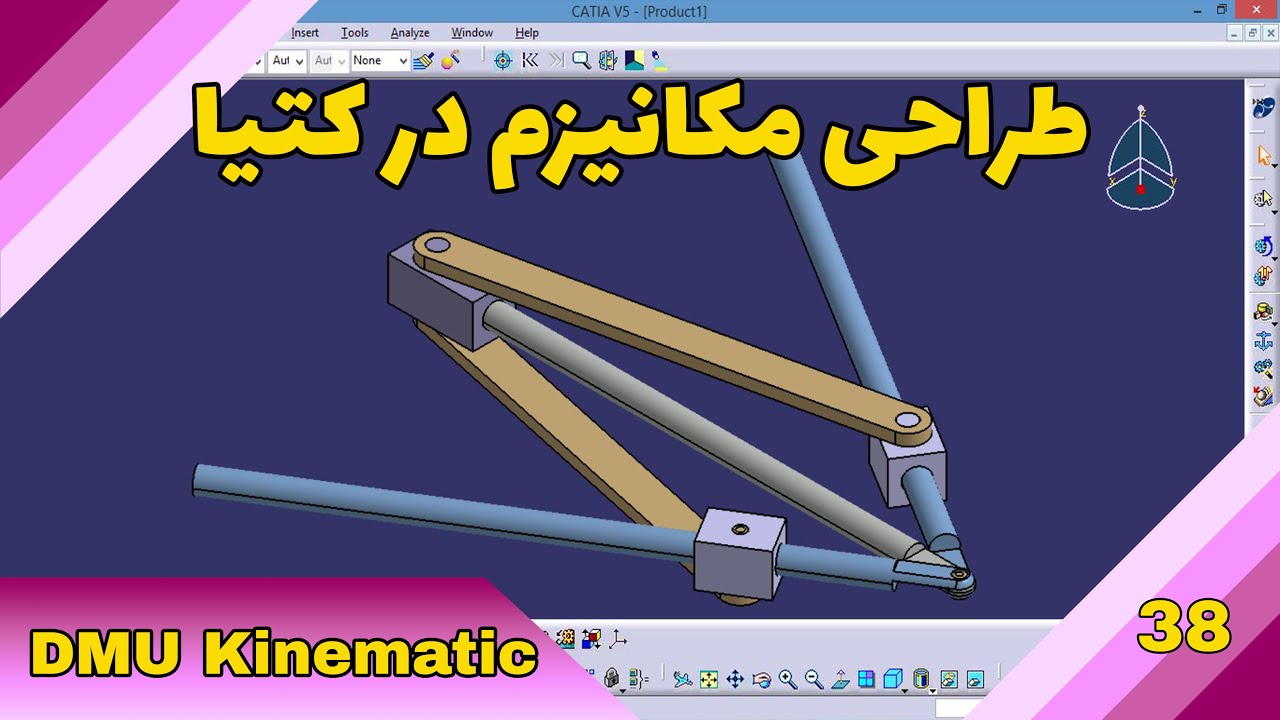
Task: Click the axis system icon in lower toolbar
Action: coord(619,637)
